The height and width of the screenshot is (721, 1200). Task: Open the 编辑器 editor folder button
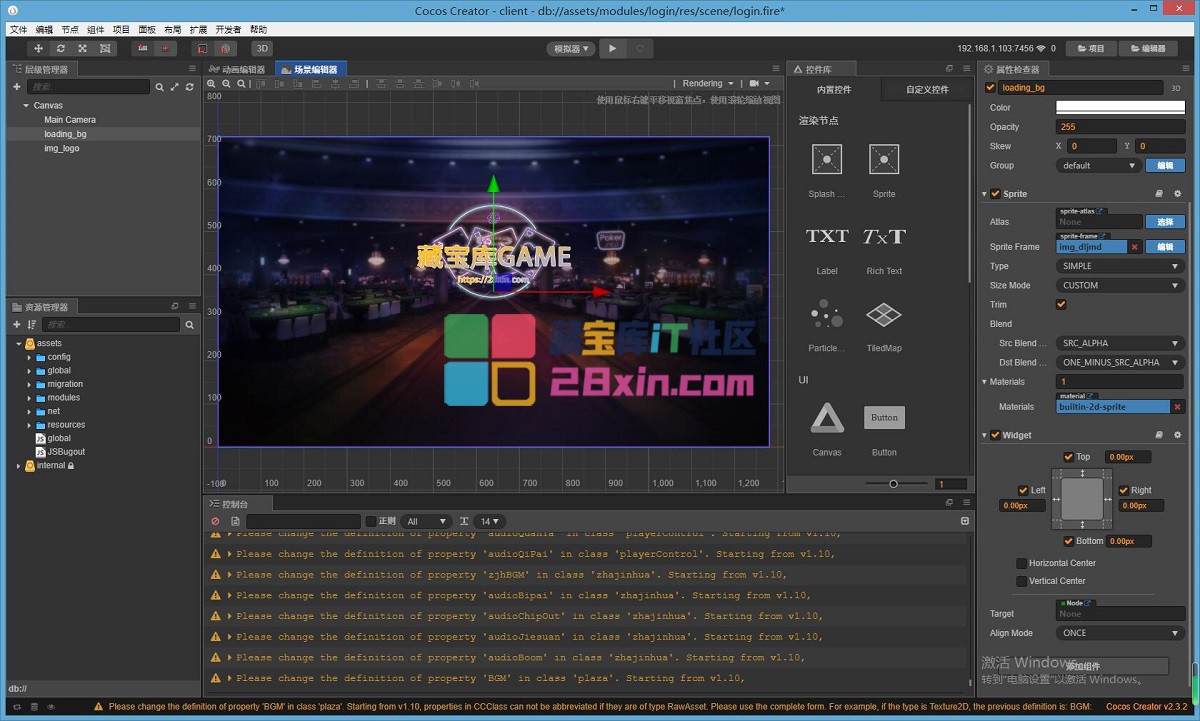[x=1148, y=48]
